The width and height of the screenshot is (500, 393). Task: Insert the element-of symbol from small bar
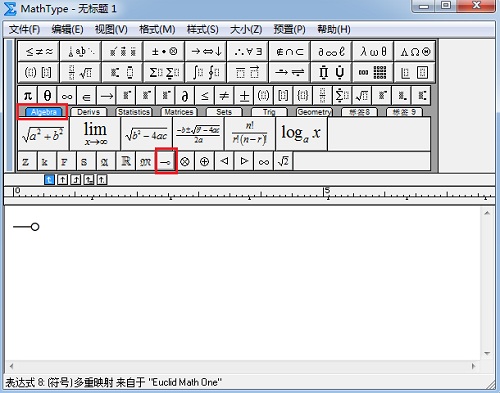(x=87, y=96)
